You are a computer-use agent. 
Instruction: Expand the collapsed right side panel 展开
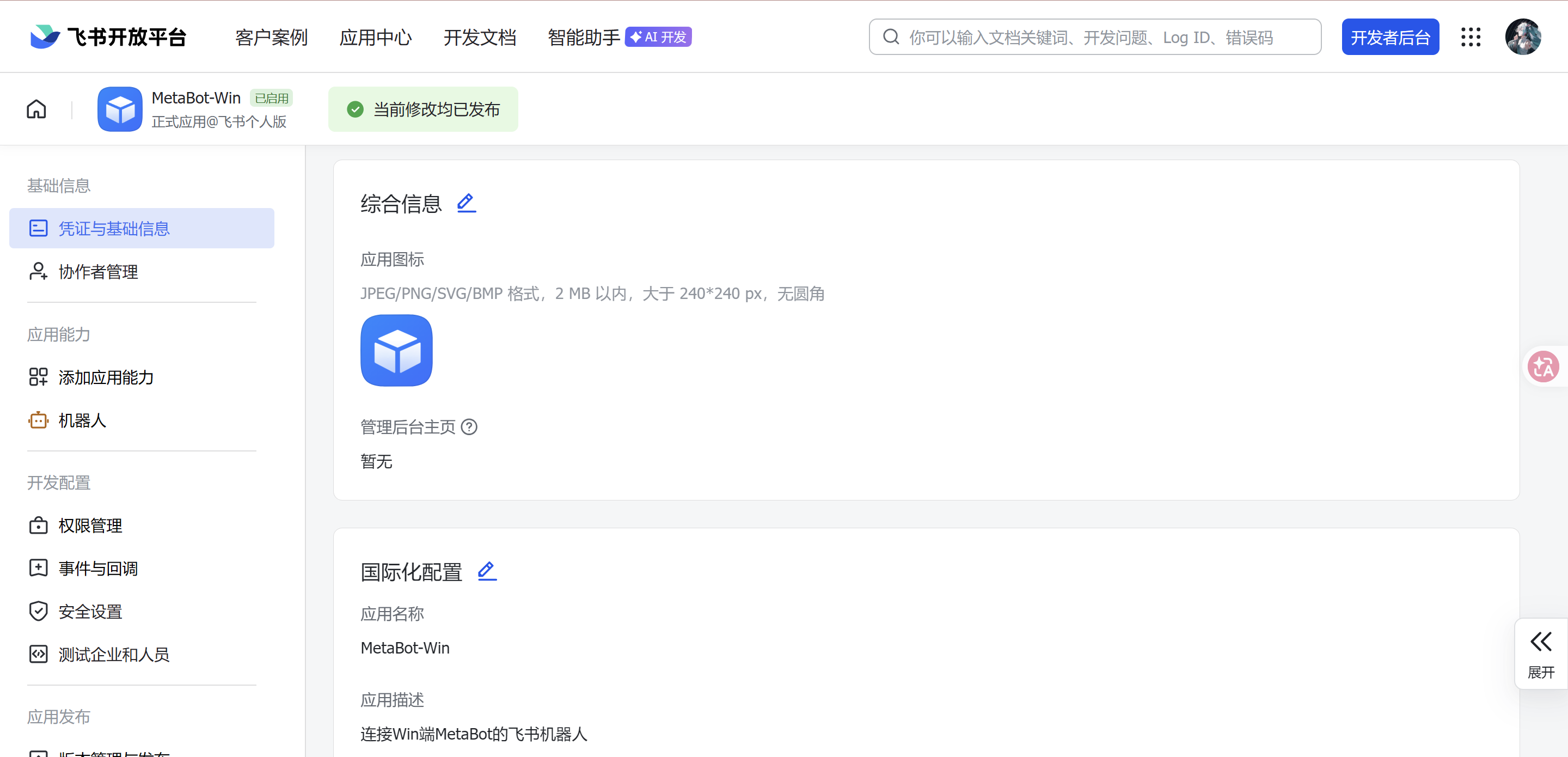(x=1541, y=654)
